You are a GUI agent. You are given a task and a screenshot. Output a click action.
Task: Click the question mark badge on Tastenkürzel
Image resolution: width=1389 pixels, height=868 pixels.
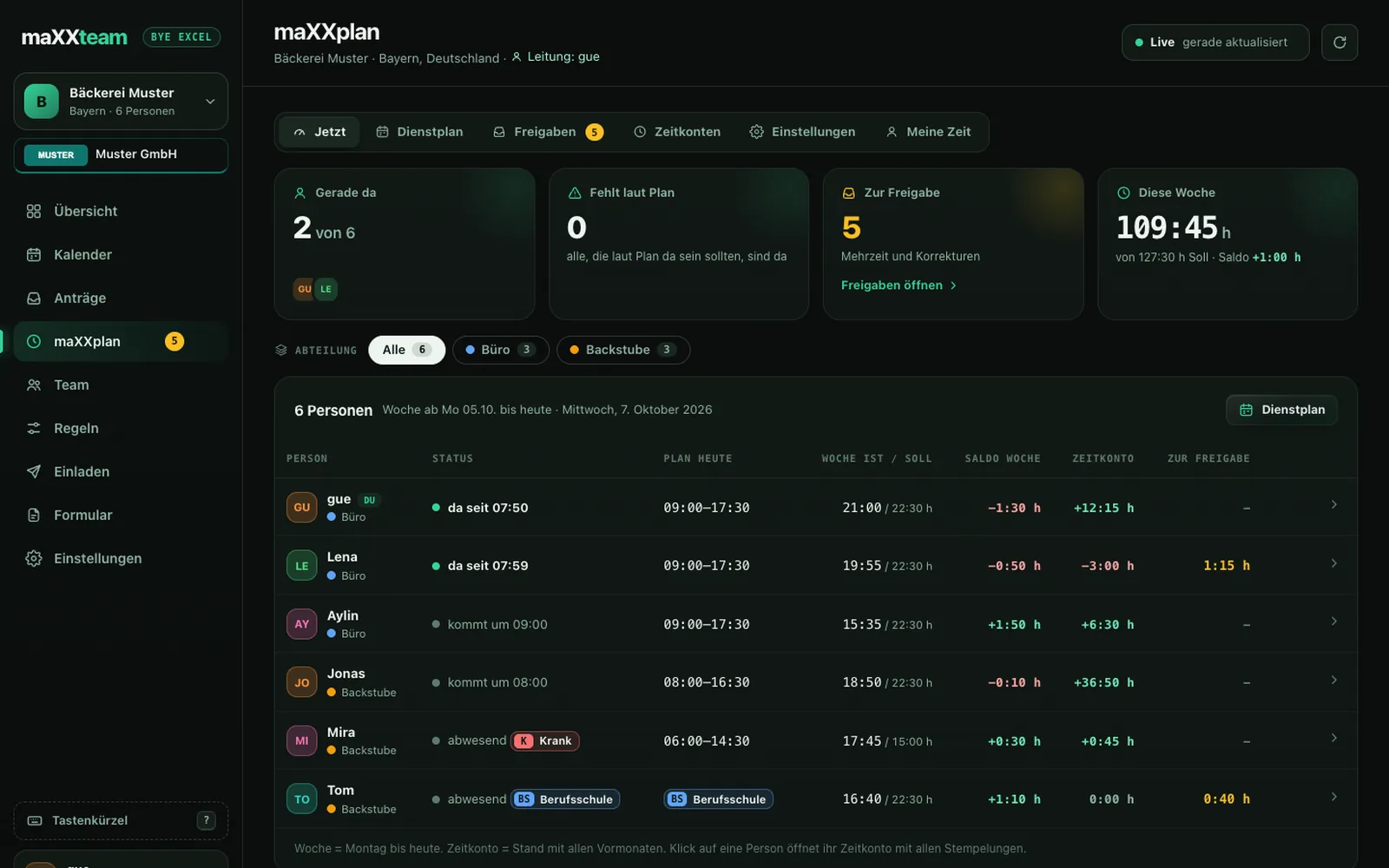point(206,820)
